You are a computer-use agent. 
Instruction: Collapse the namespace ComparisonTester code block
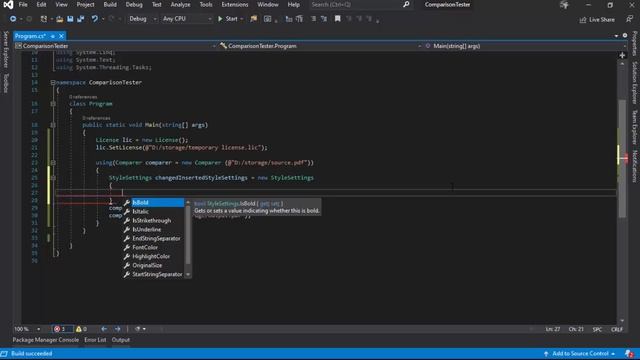[x=53, y=82]
